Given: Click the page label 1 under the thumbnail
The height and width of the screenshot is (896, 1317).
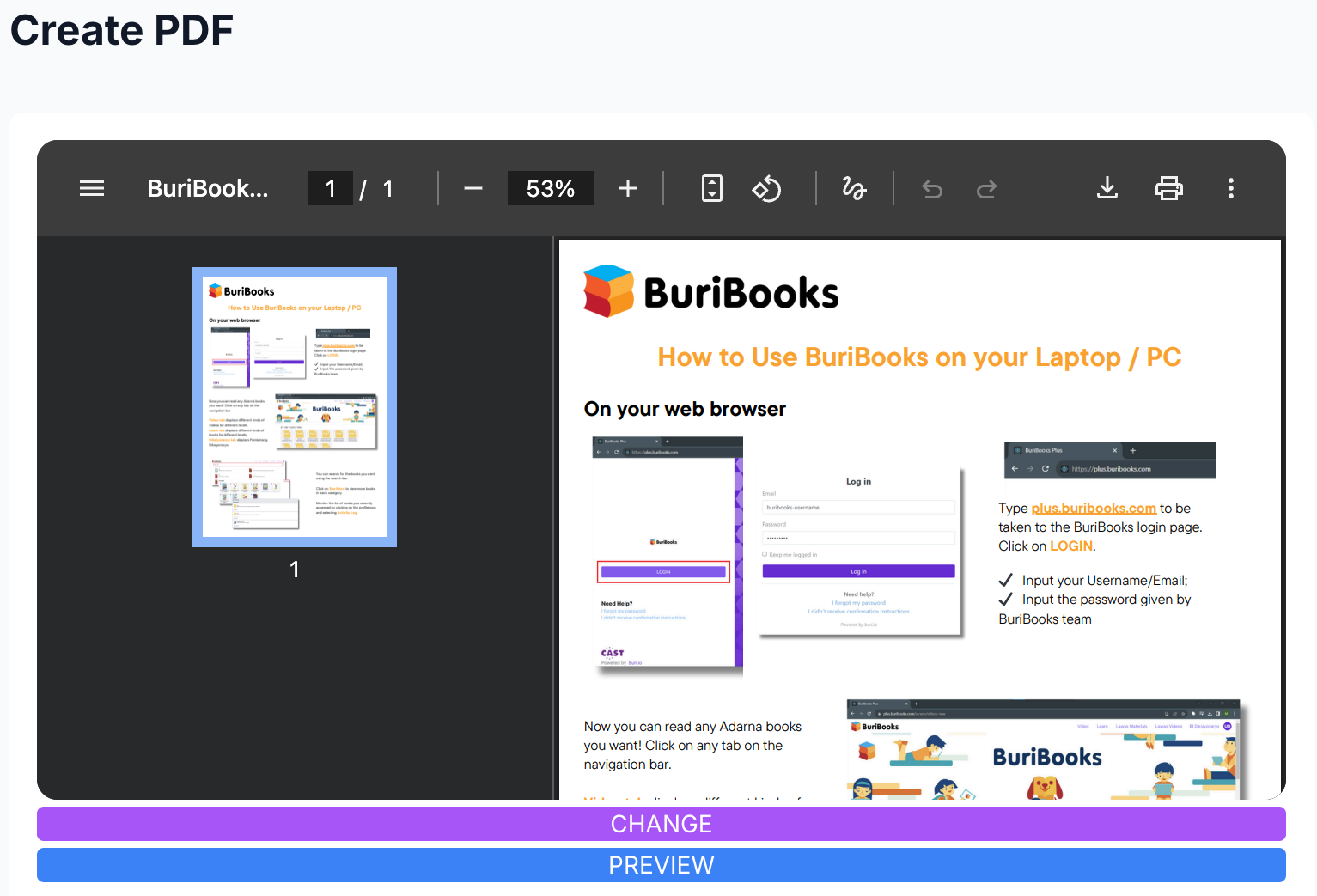Looking at the screenshot, I should (x=295, y=570).
